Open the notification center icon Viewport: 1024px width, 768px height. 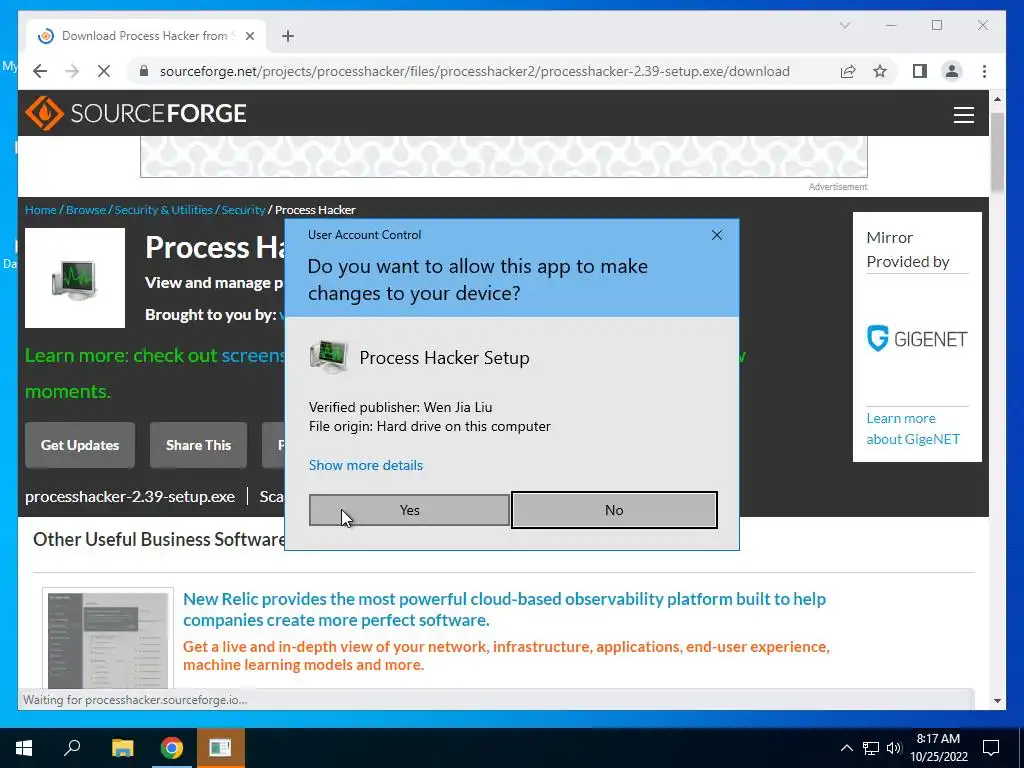pyautogui.click(x=991, y=748)
